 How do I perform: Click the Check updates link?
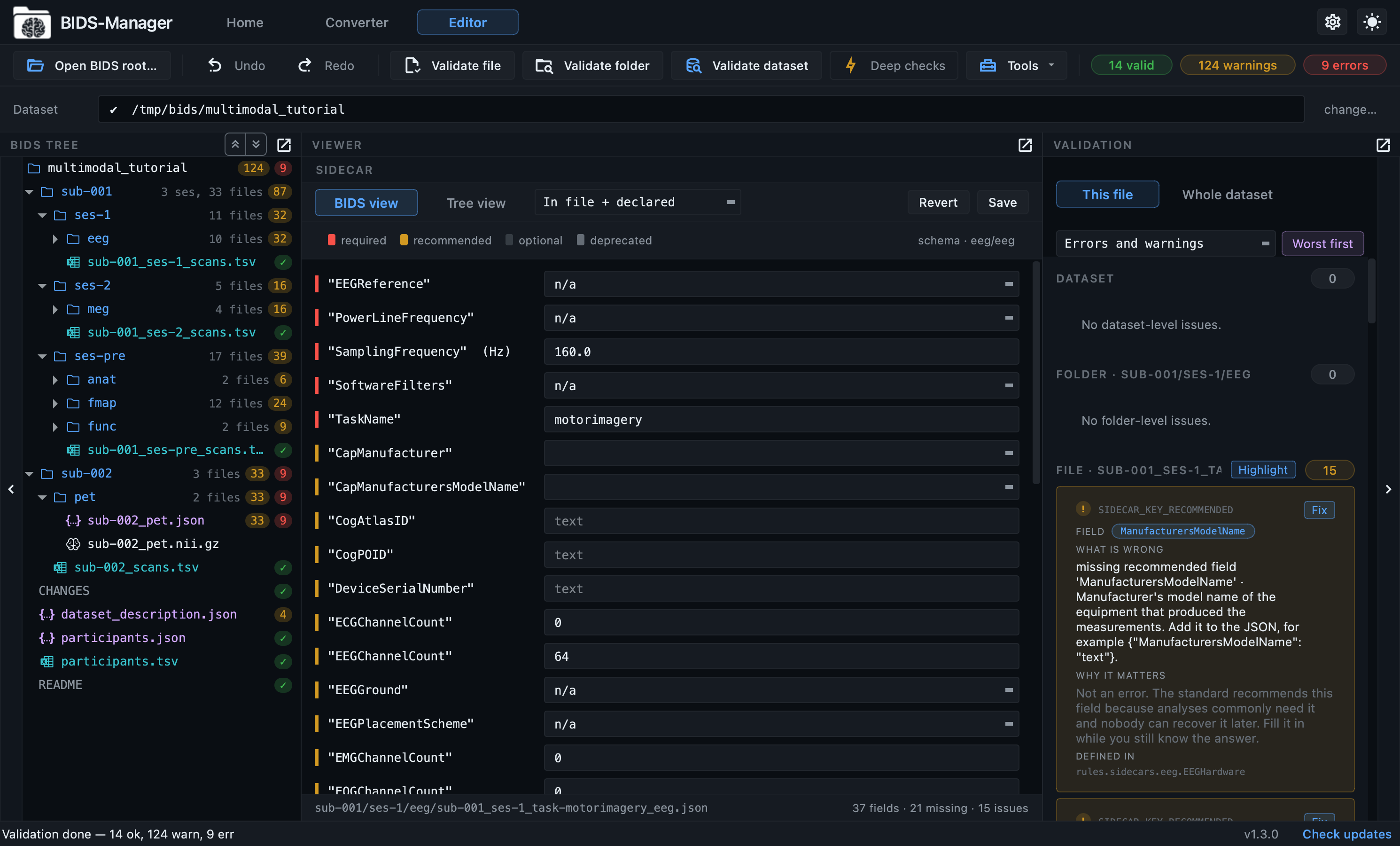click(1346, 833)
